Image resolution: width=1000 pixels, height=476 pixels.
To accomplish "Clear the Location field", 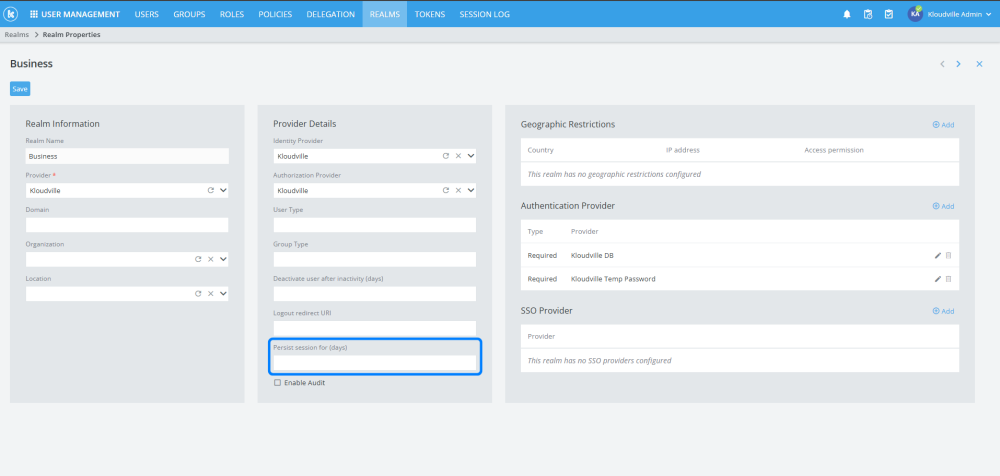I will (210, 294).
